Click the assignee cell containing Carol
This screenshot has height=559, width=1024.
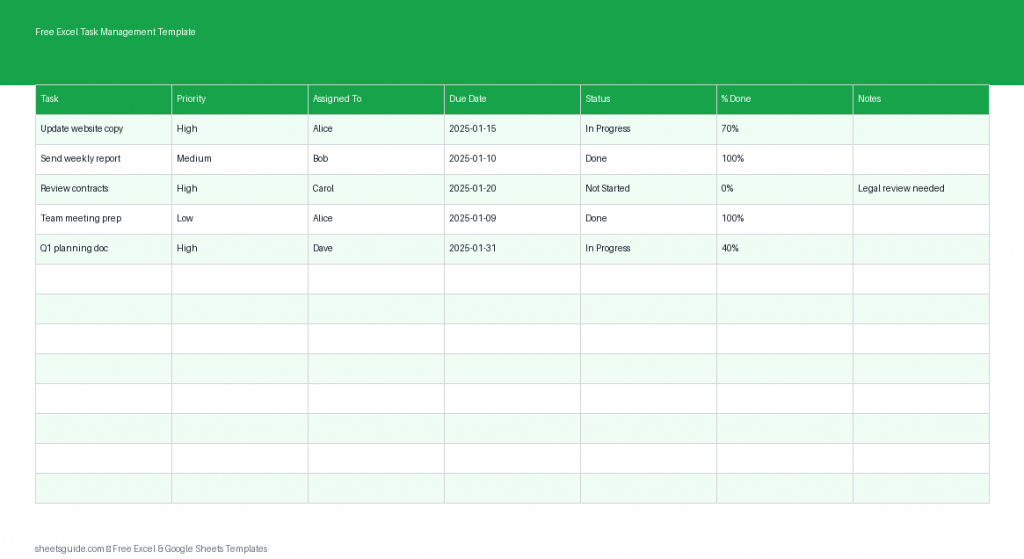[375, 189]
